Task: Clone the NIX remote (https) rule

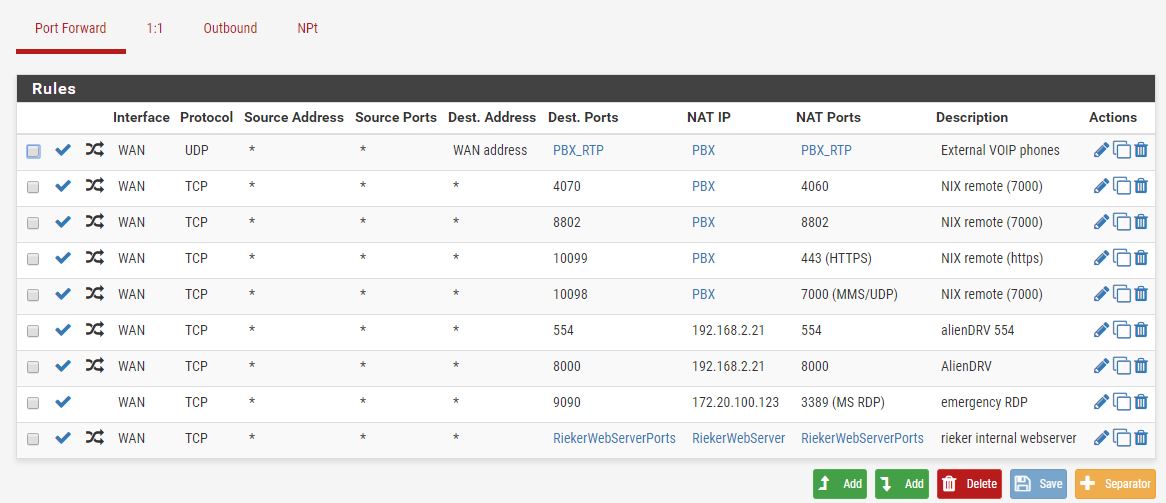Action: pyautogui.click(x=1121, y=259)
